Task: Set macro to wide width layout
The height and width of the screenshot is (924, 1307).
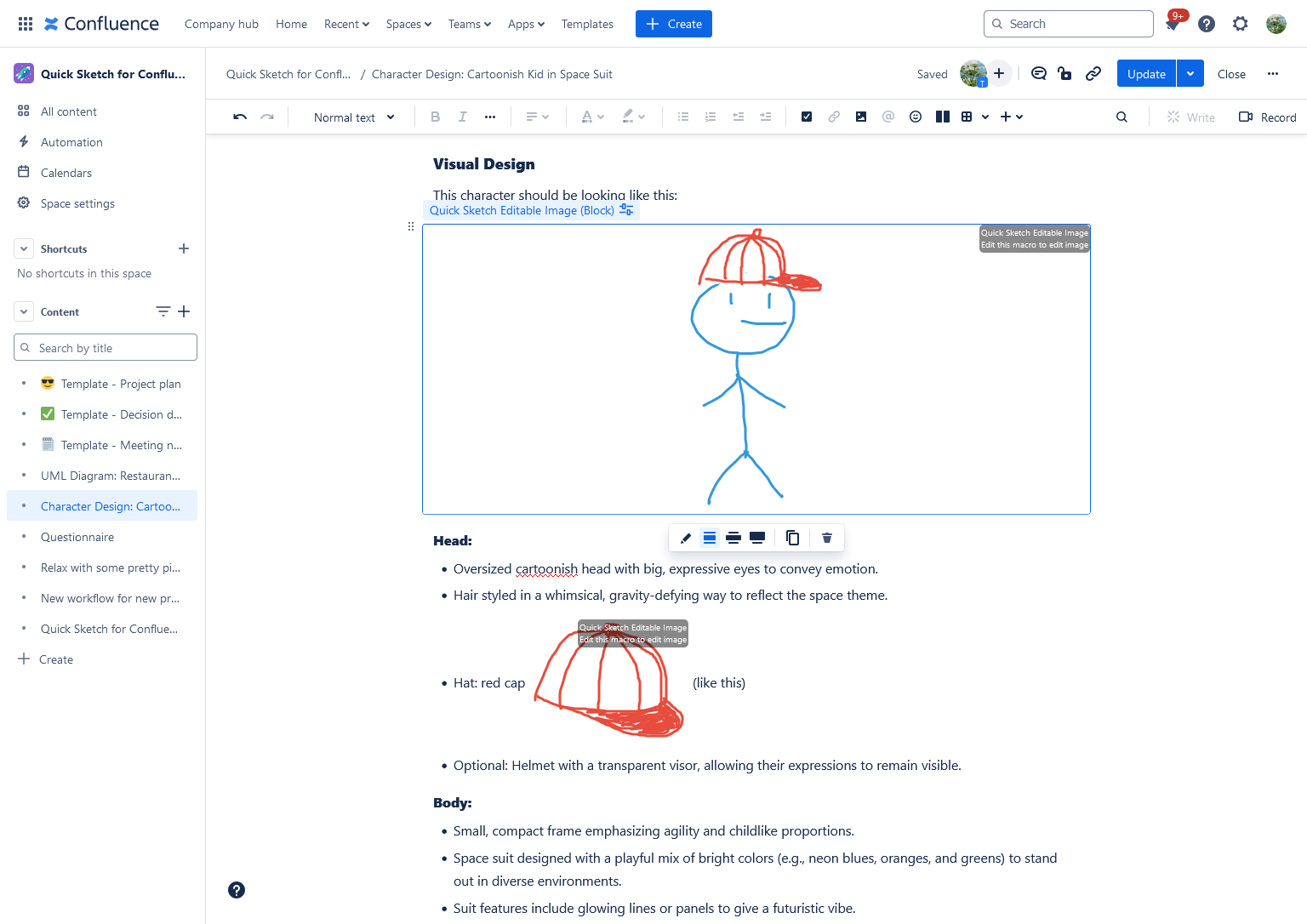Action: click(733, 538)
